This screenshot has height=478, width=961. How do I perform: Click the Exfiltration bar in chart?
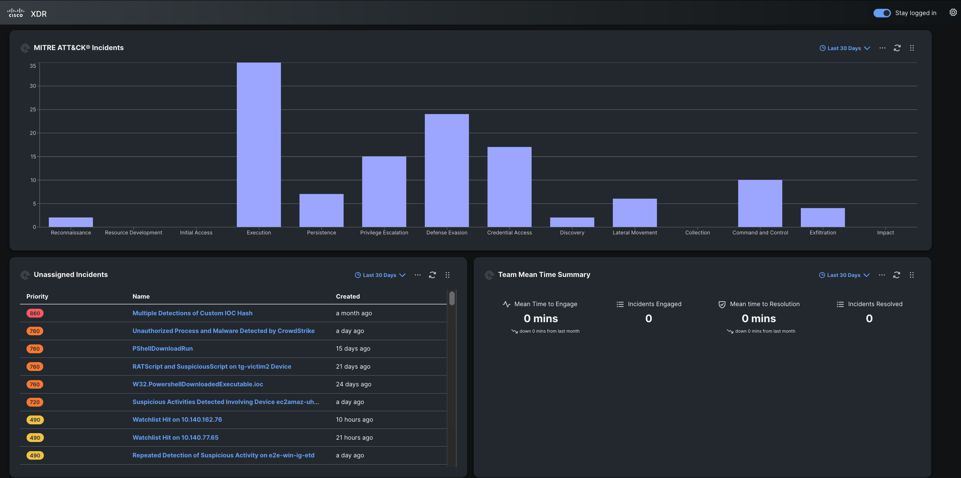pyautogui.click(x=822, y=218)
